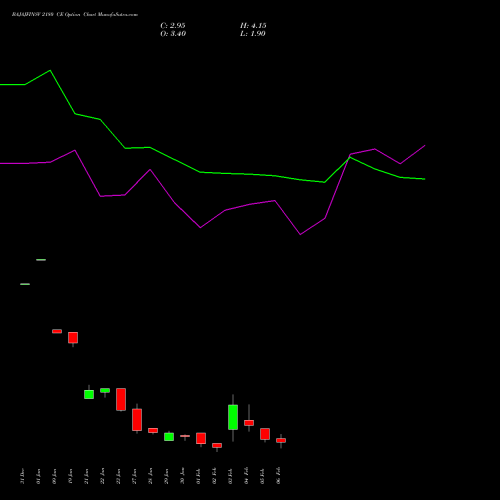Select the 04 Feb date label
The image size is (500, 500).
(246, 476)
